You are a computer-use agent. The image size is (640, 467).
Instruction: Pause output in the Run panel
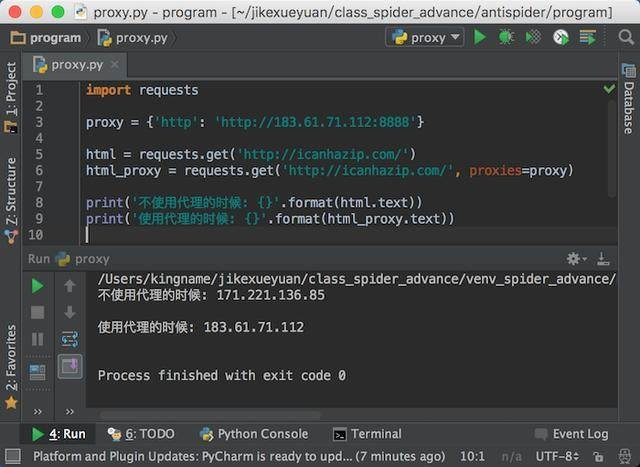[x=37, y=339]
